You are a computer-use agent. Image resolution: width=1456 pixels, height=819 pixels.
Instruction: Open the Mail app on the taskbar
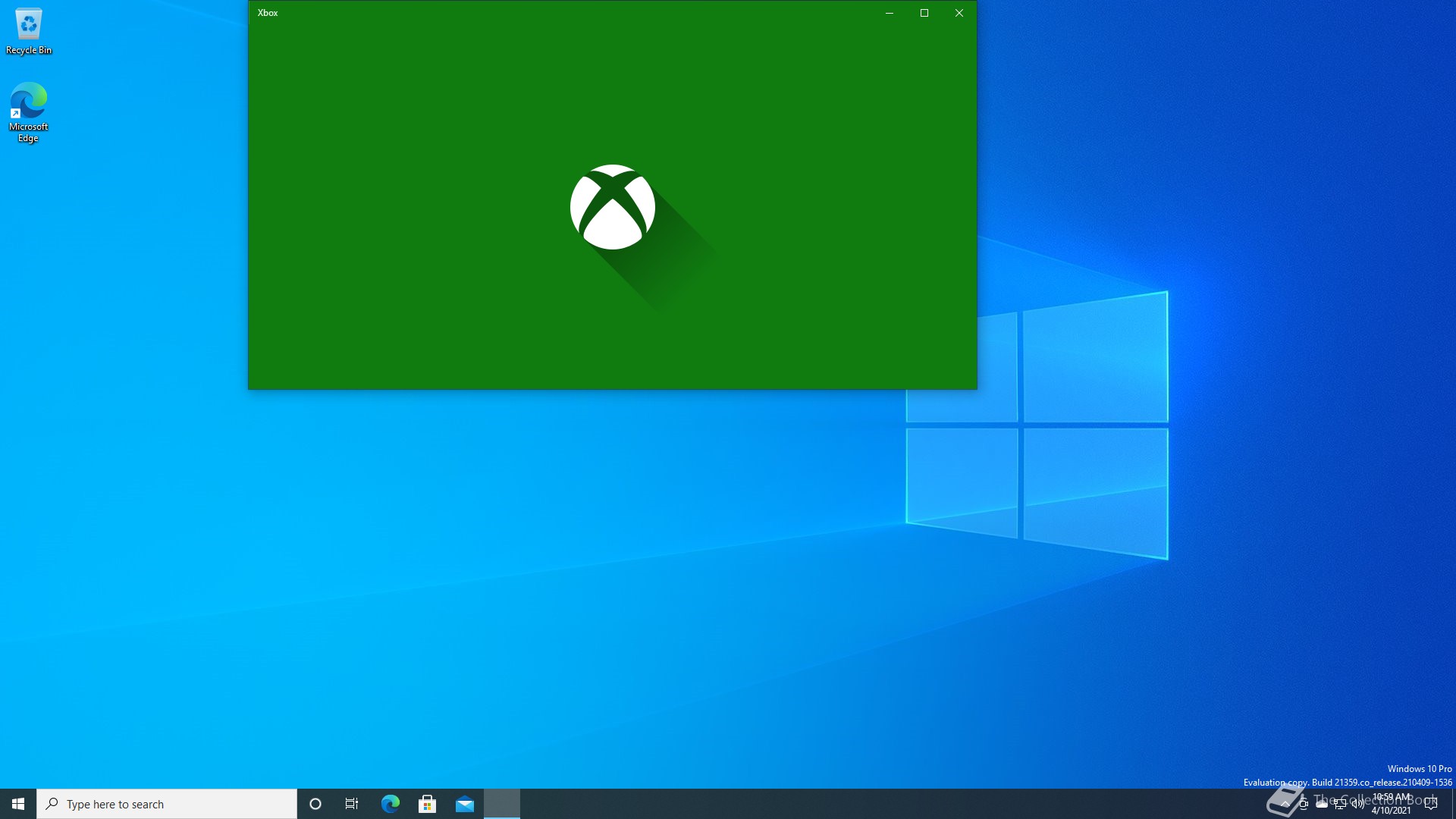click(x=464, y=804)
